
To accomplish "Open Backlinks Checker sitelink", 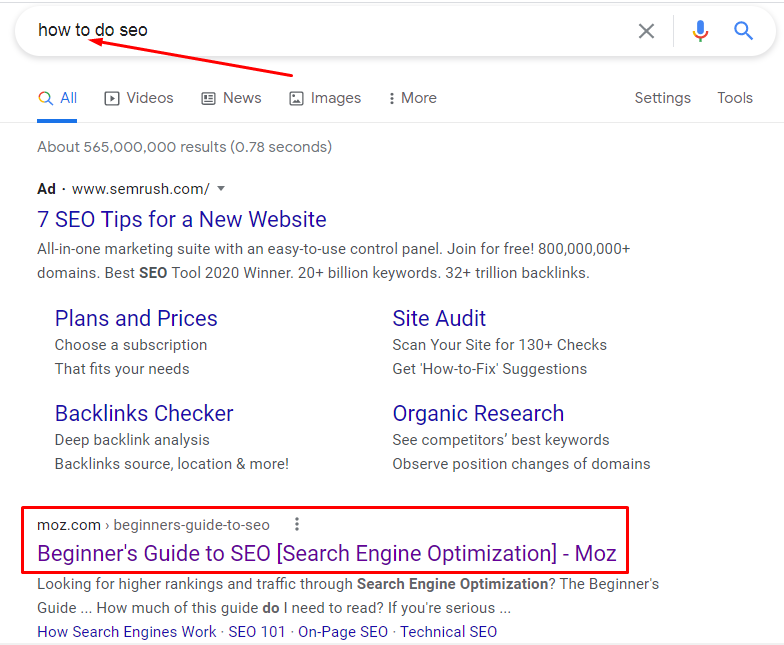I will (x=144, y=414).
